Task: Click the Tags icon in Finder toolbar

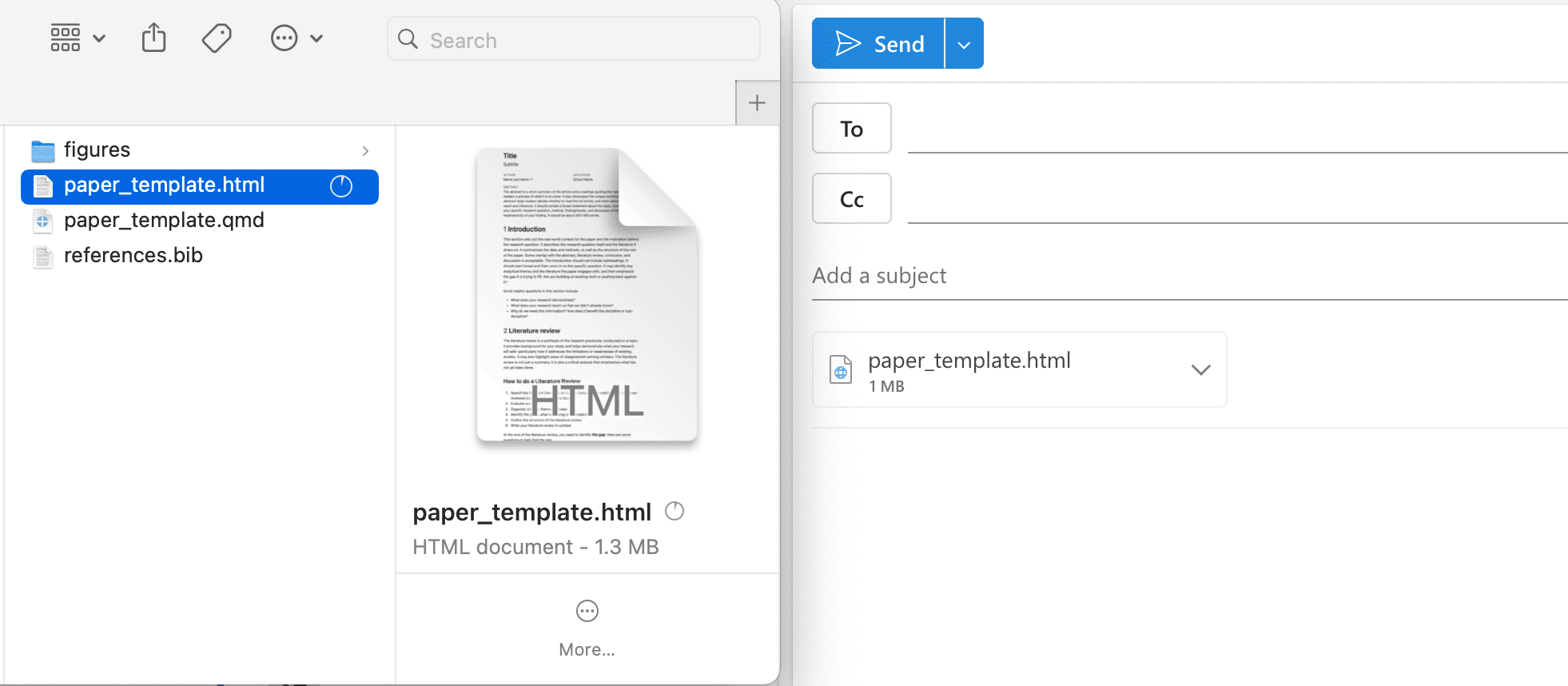Action: [217, 38]
